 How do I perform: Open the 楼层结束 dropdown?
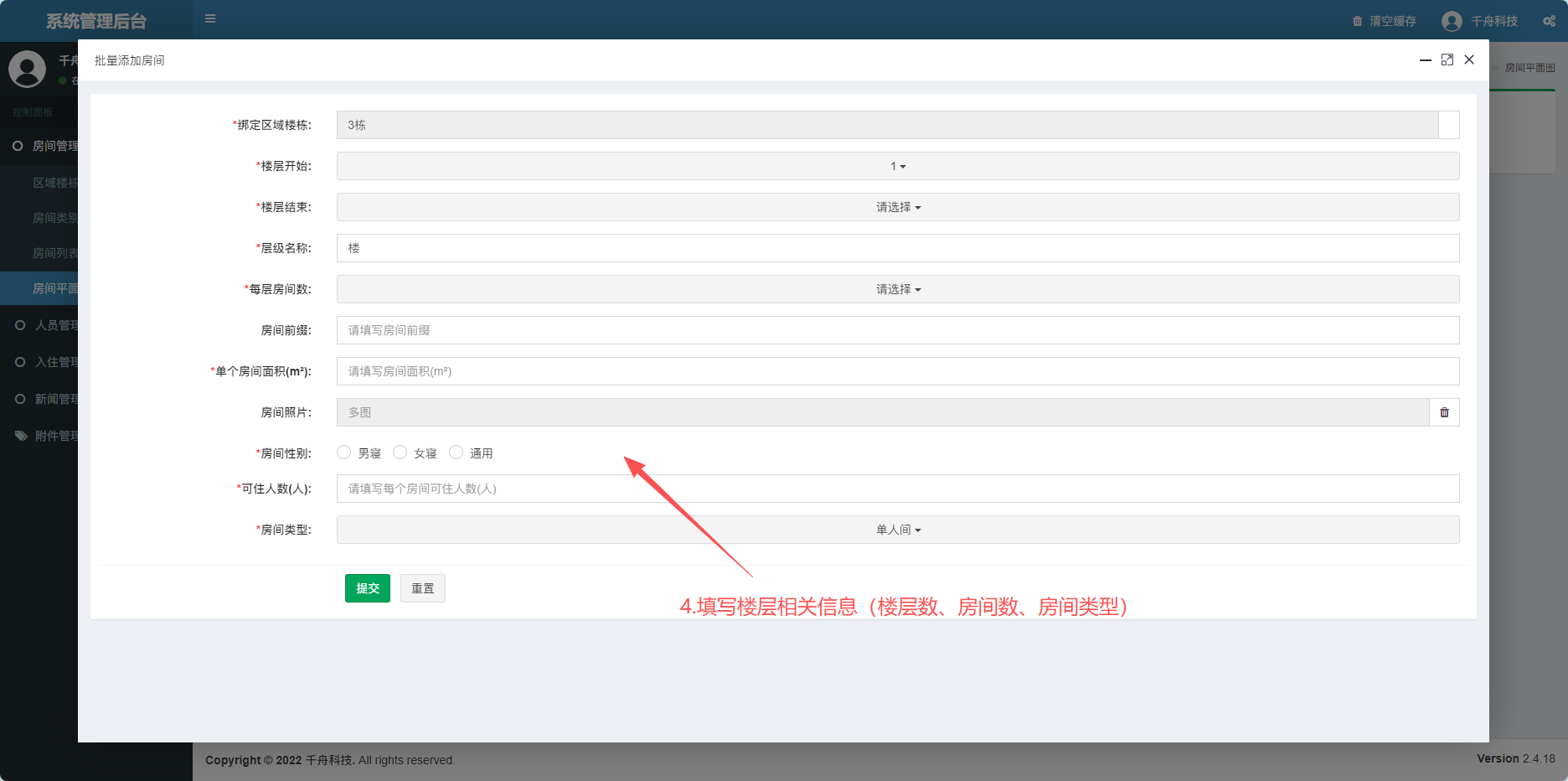(897, 207)
